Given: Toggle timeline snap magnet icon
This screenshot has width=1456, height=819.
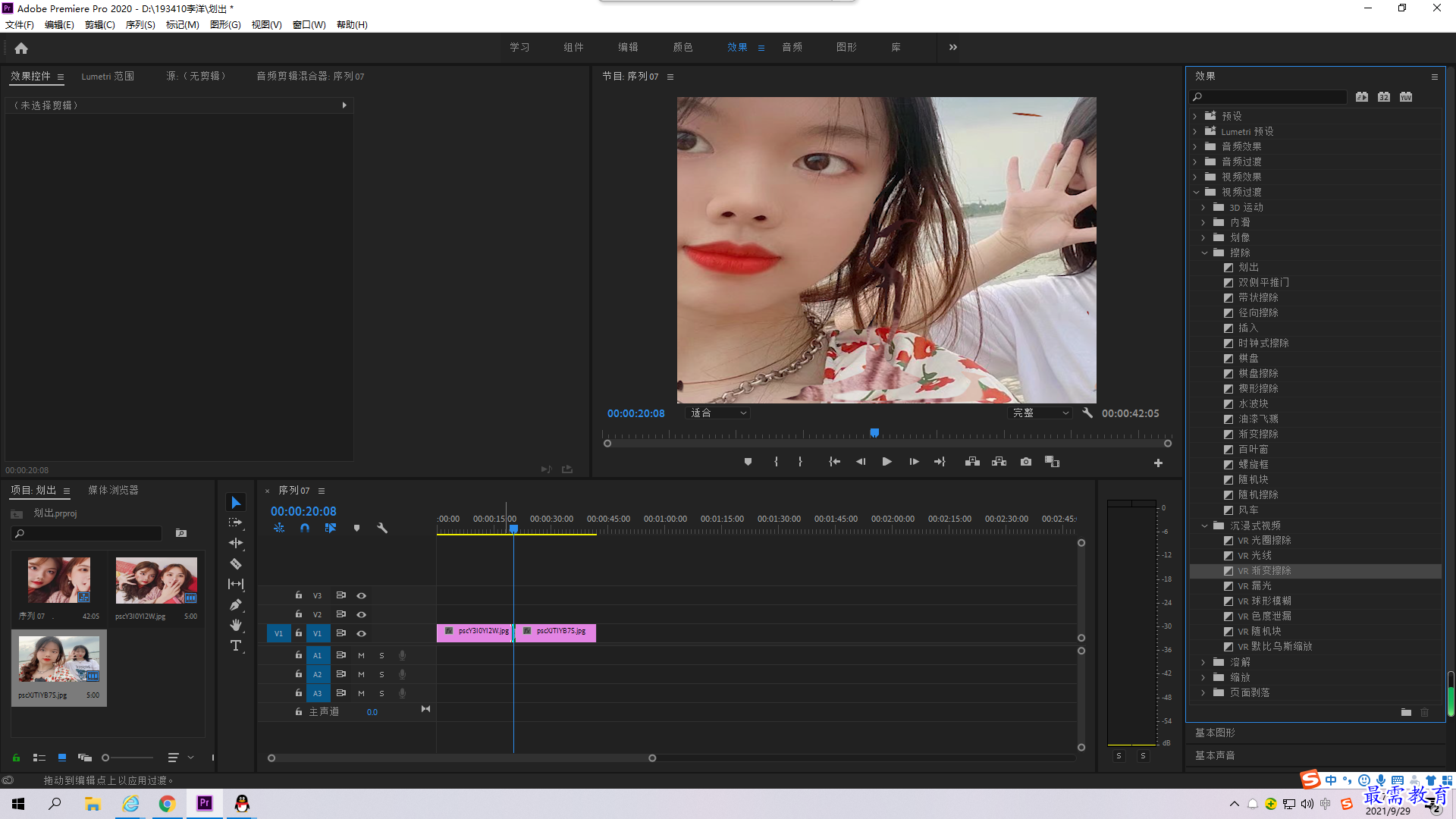Looking at the screenshot, I should pos(305,528).
